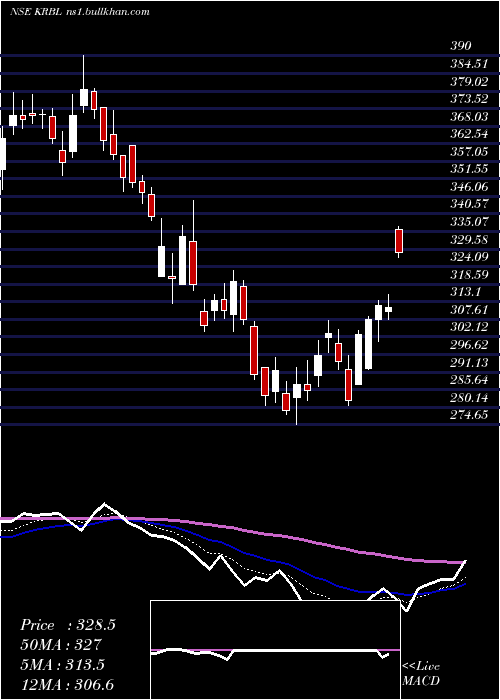The width and height of the screenshot is (500, 700).
Task: Click the <<Live MACD label
Action: pos(421,674)
